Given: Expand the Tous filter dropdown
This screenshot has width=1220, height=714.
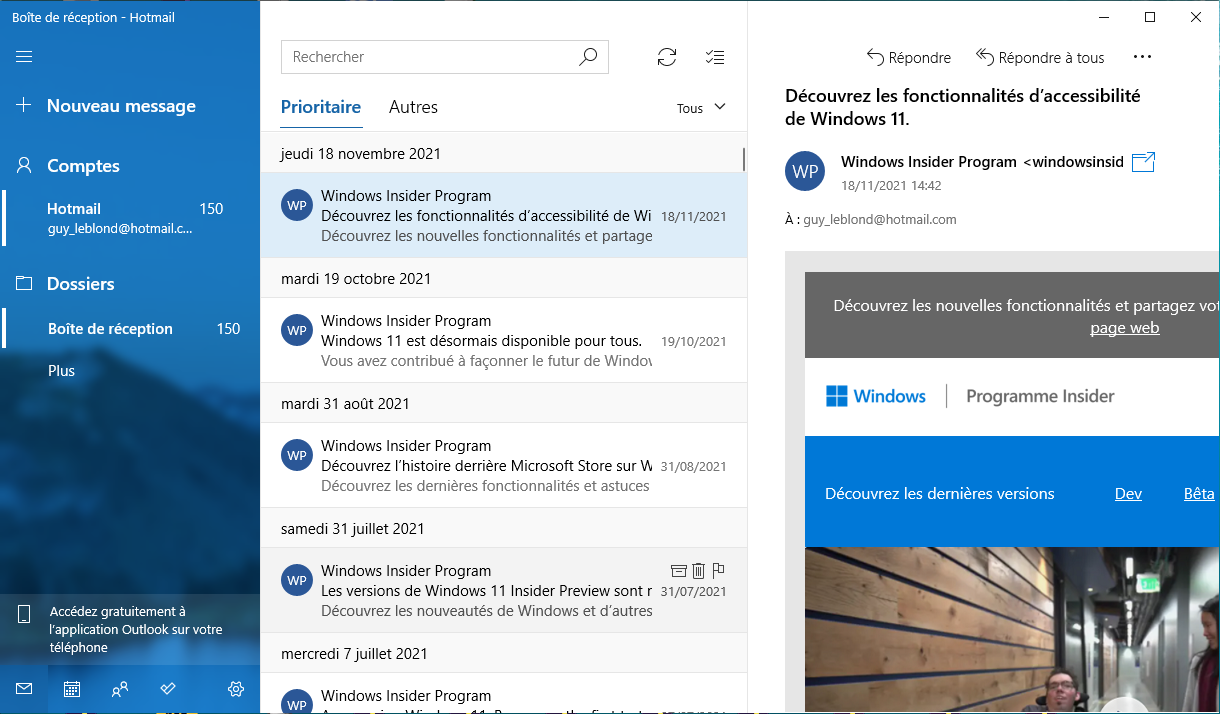Looking at the screenshot, I should coord(701,108).
